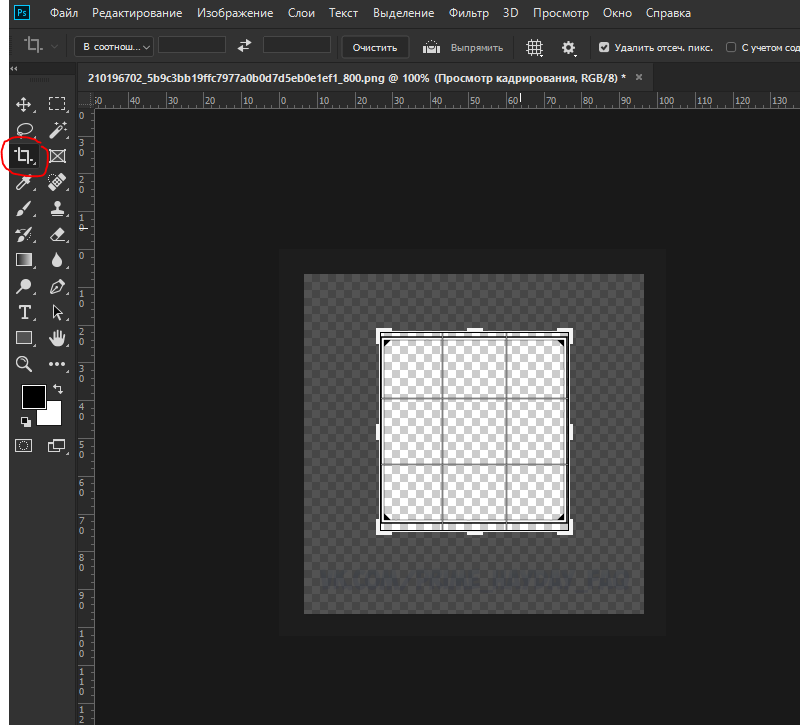This screenshot has width=800, height=725.
Task: Toggle Delete Cropped Pixels checkbox
Action: [x=604, y=47]
